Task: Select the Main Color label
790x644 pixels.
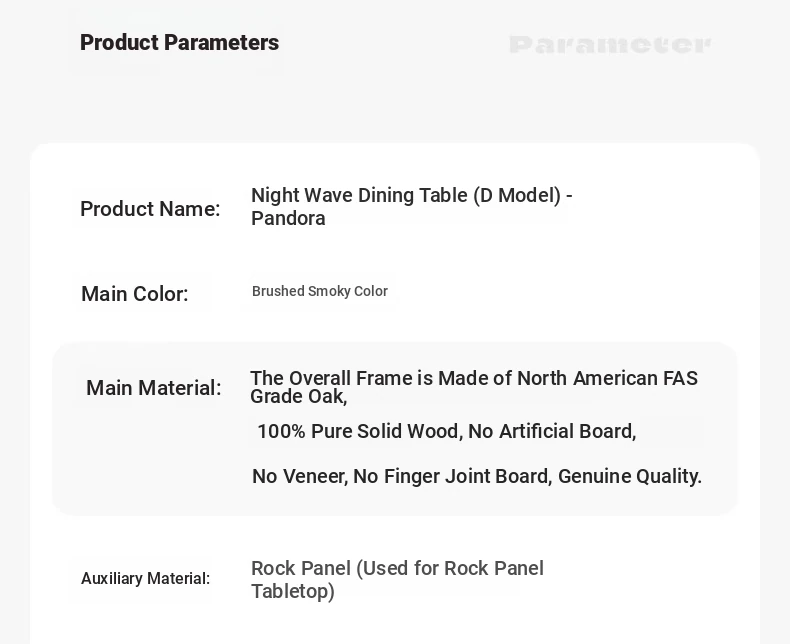Action: click(135, 294)
